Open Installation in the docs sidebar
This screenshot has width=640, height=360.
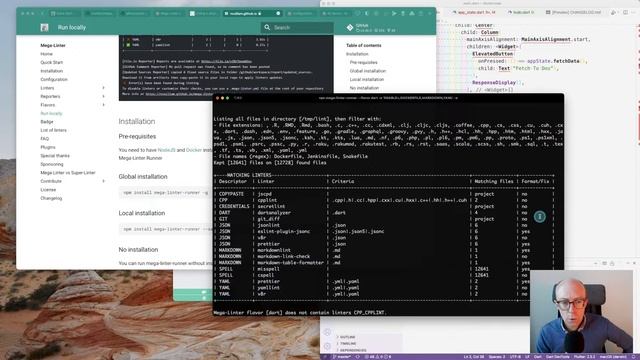pyautogui.click(x=52, y=71)
